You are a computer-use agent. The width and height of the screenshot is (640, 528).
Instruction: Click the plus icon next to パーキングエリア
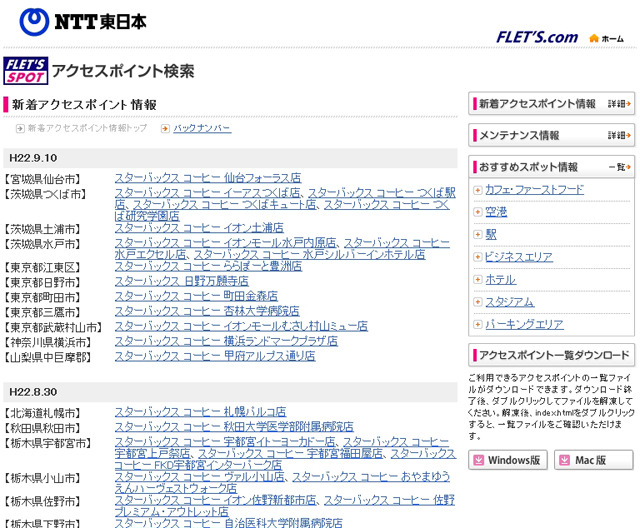click(478, 324)
